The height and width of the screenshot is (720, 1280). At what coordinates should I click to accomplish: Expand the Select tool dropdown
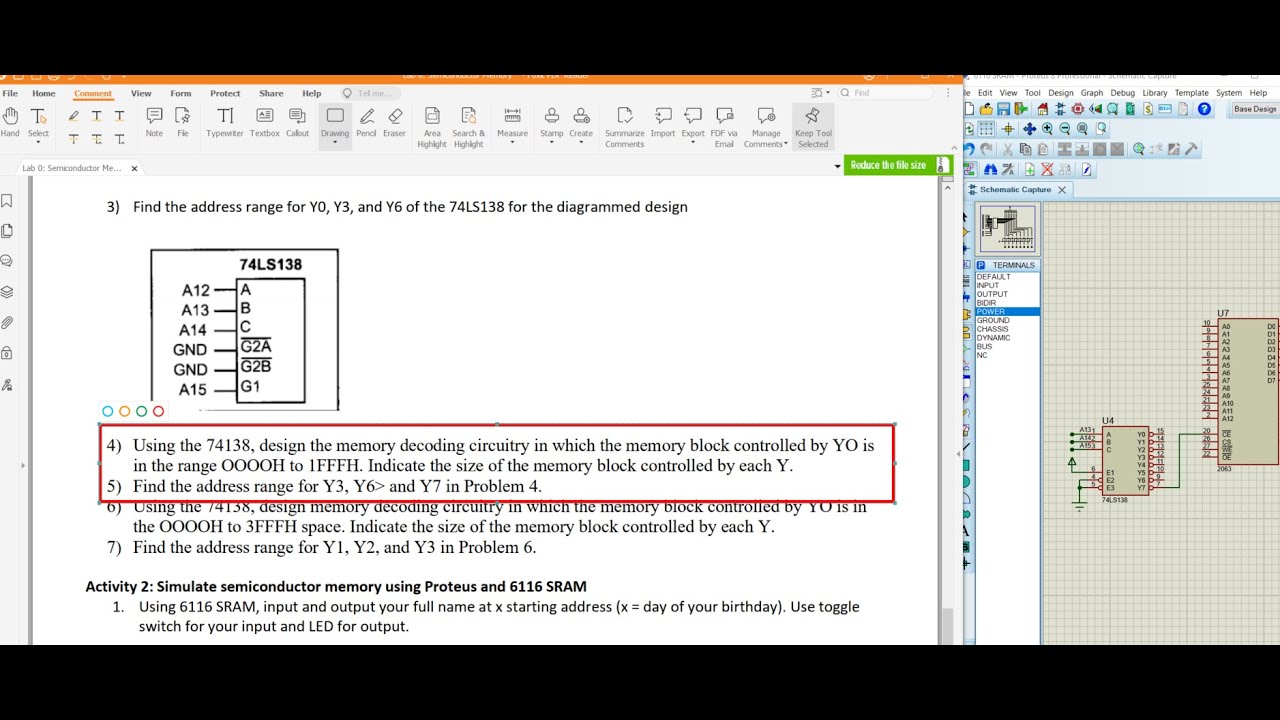tap(38, 142)
